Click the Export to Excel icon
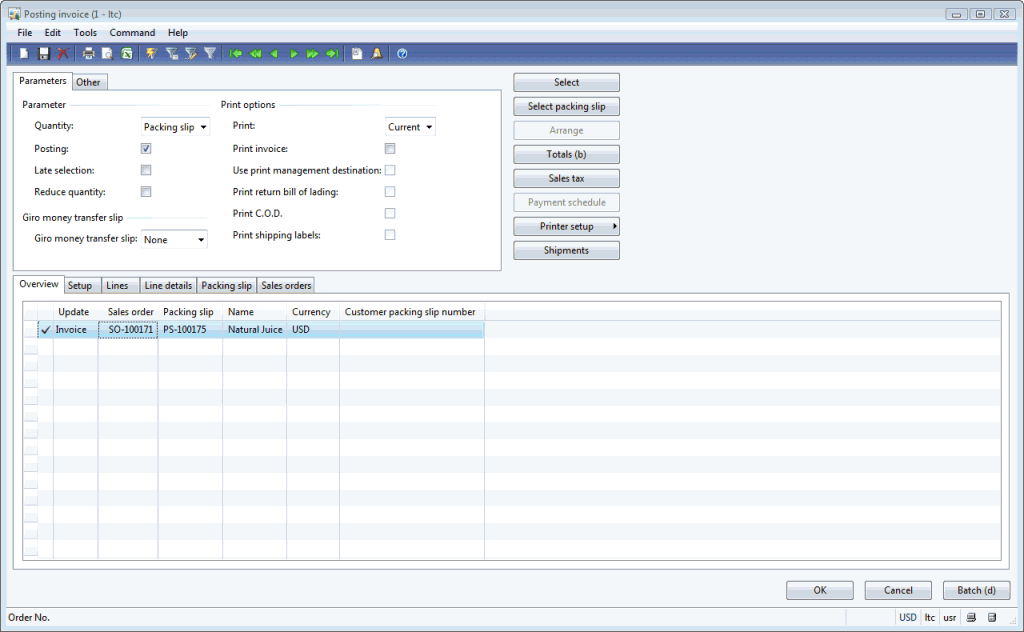The height and width of the screenshot is (632, 1024). pyautogui.click(x=127, y=54)
